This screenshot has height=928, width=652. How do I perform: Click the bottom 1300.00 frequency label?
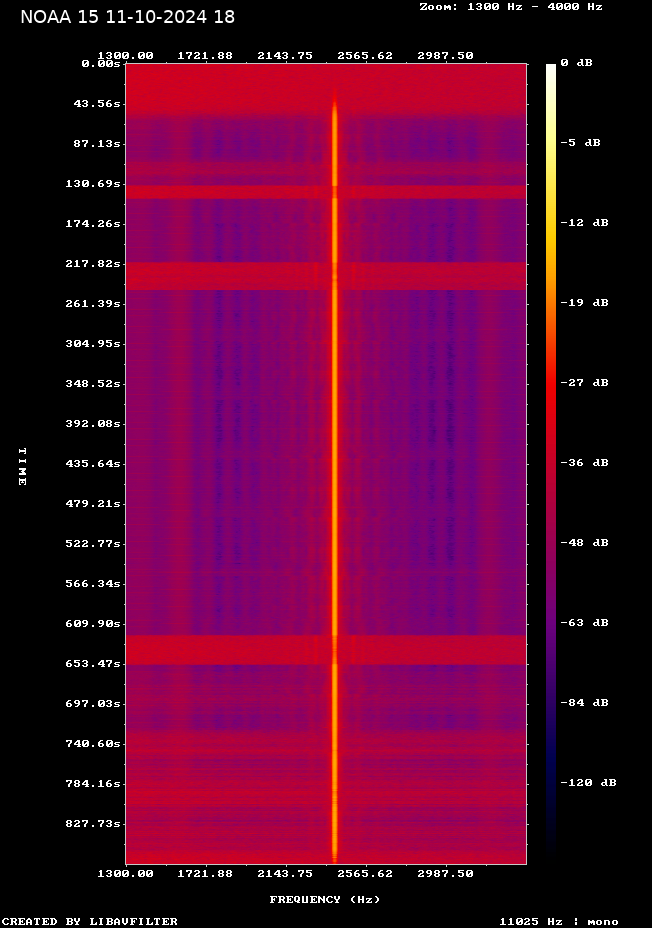pos(125,873)
